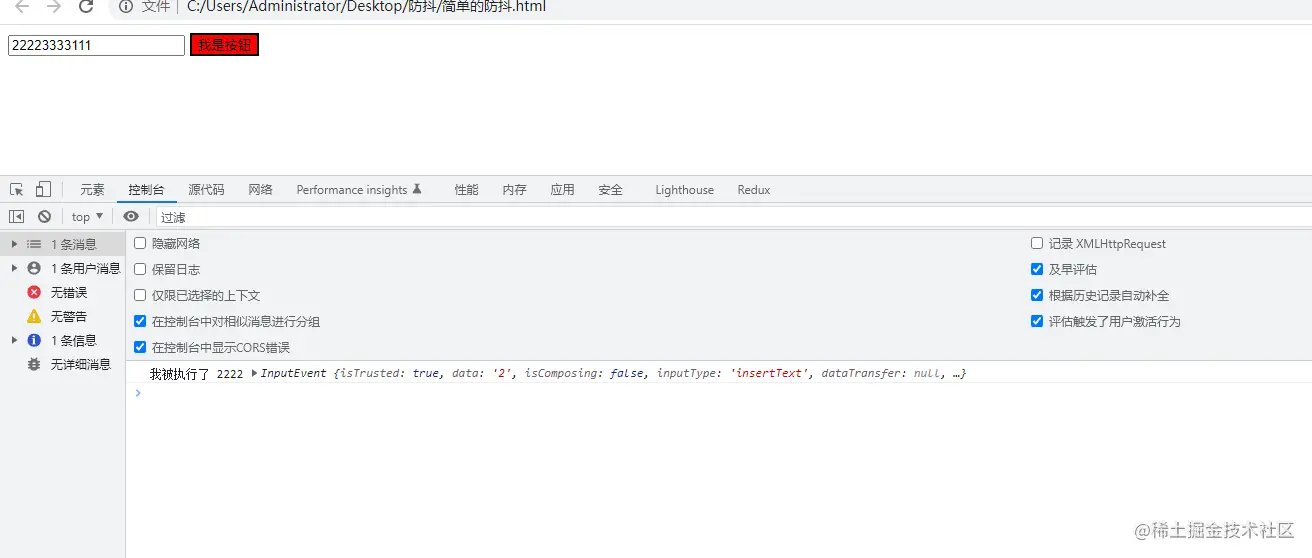Enable 记录 XMLHttpRequest checkbox
Image resolution: width=1312 pixels, height=558 pixels.
(1037, 243)
